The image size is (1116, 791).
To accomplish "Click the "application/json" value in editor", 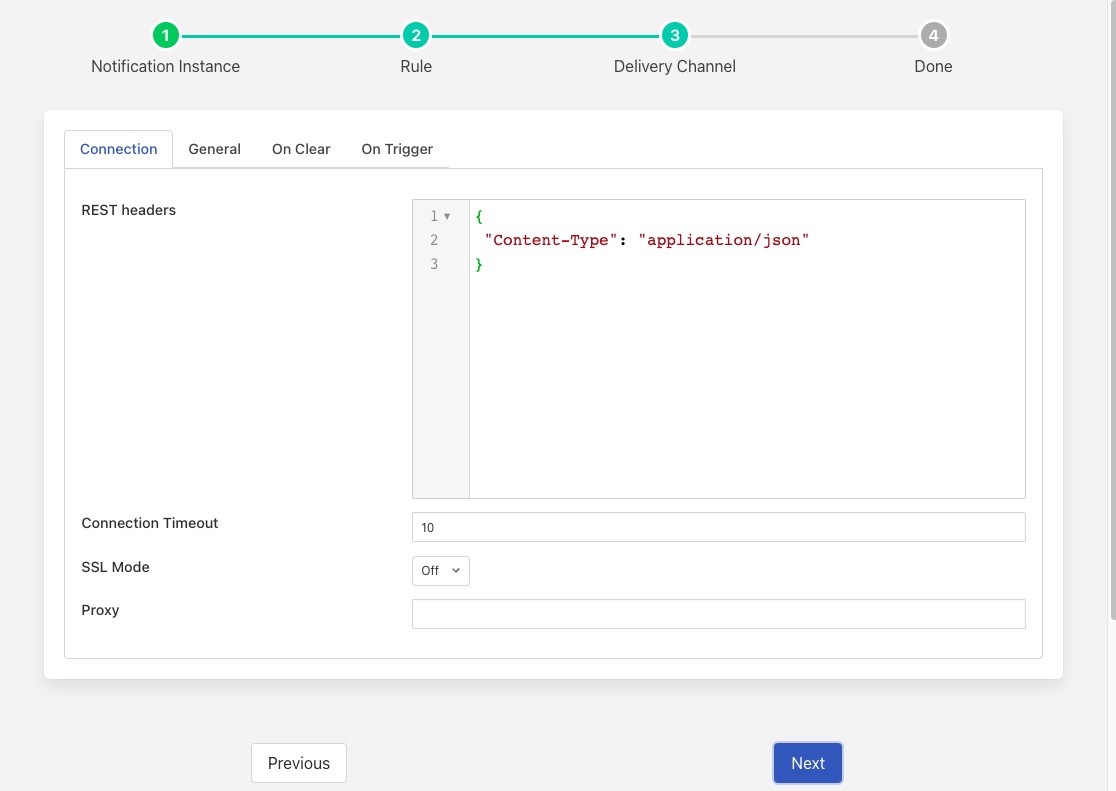I will pyautogui.click(x=723, y=240).
